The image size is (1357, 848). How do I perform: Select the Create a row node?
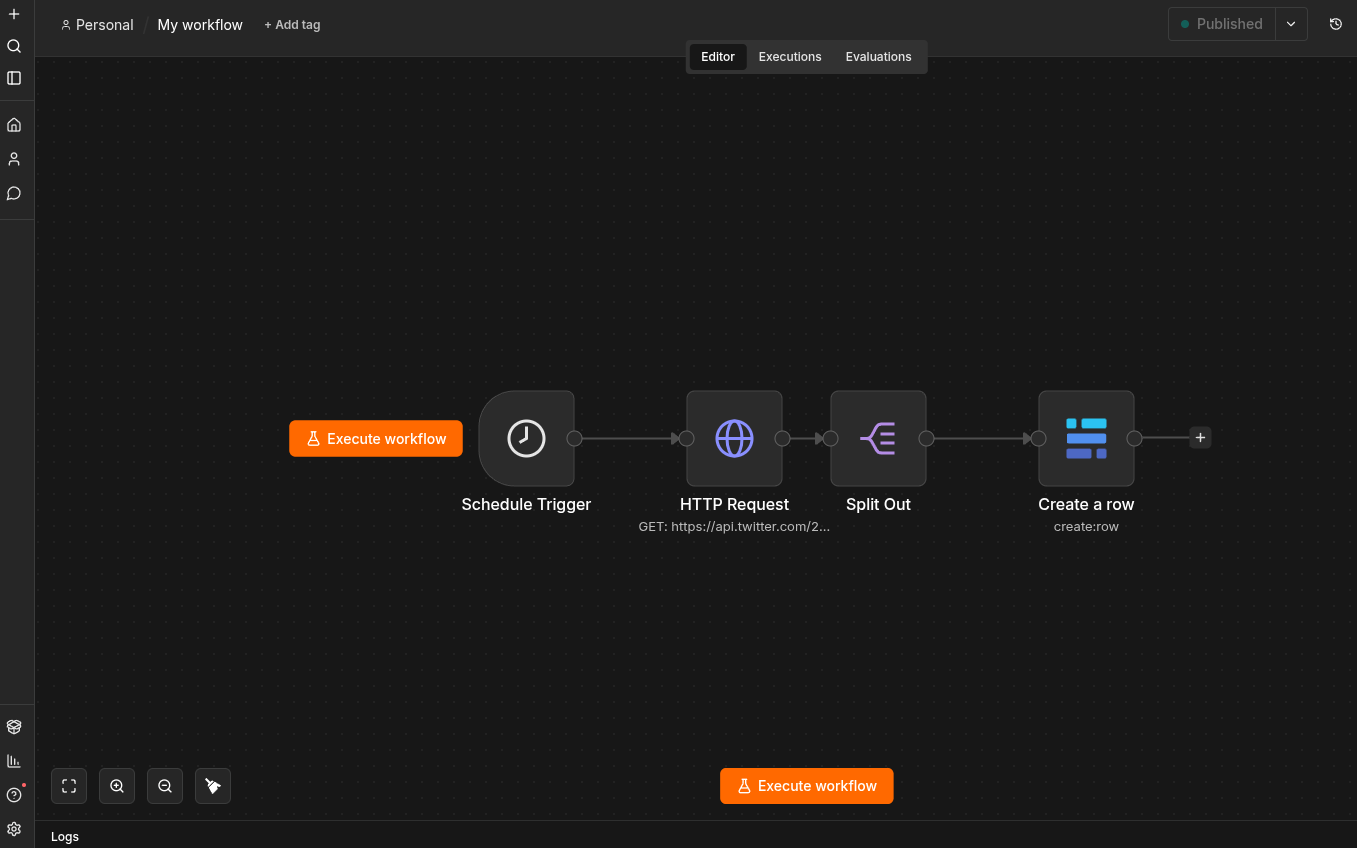[1086, 438]
